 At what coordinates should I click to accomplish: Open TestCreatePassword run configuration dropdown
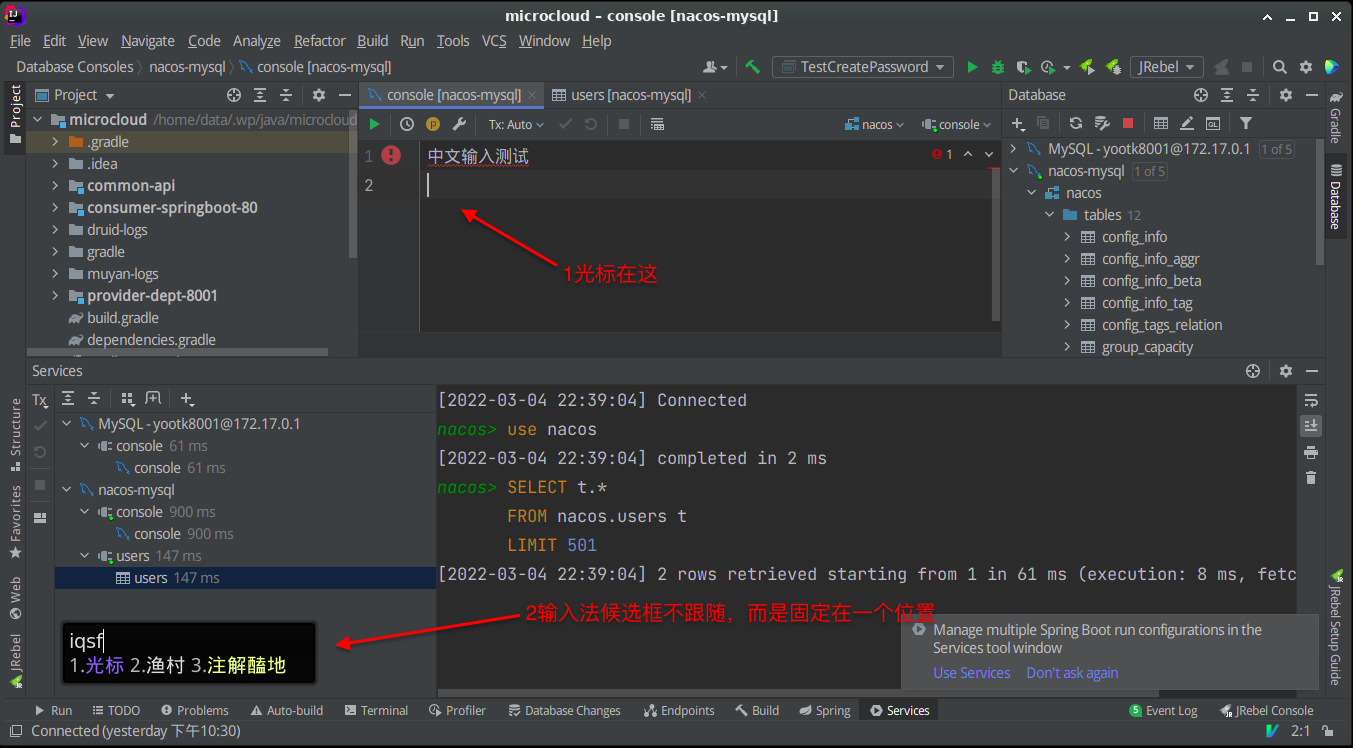pos(864,67)
